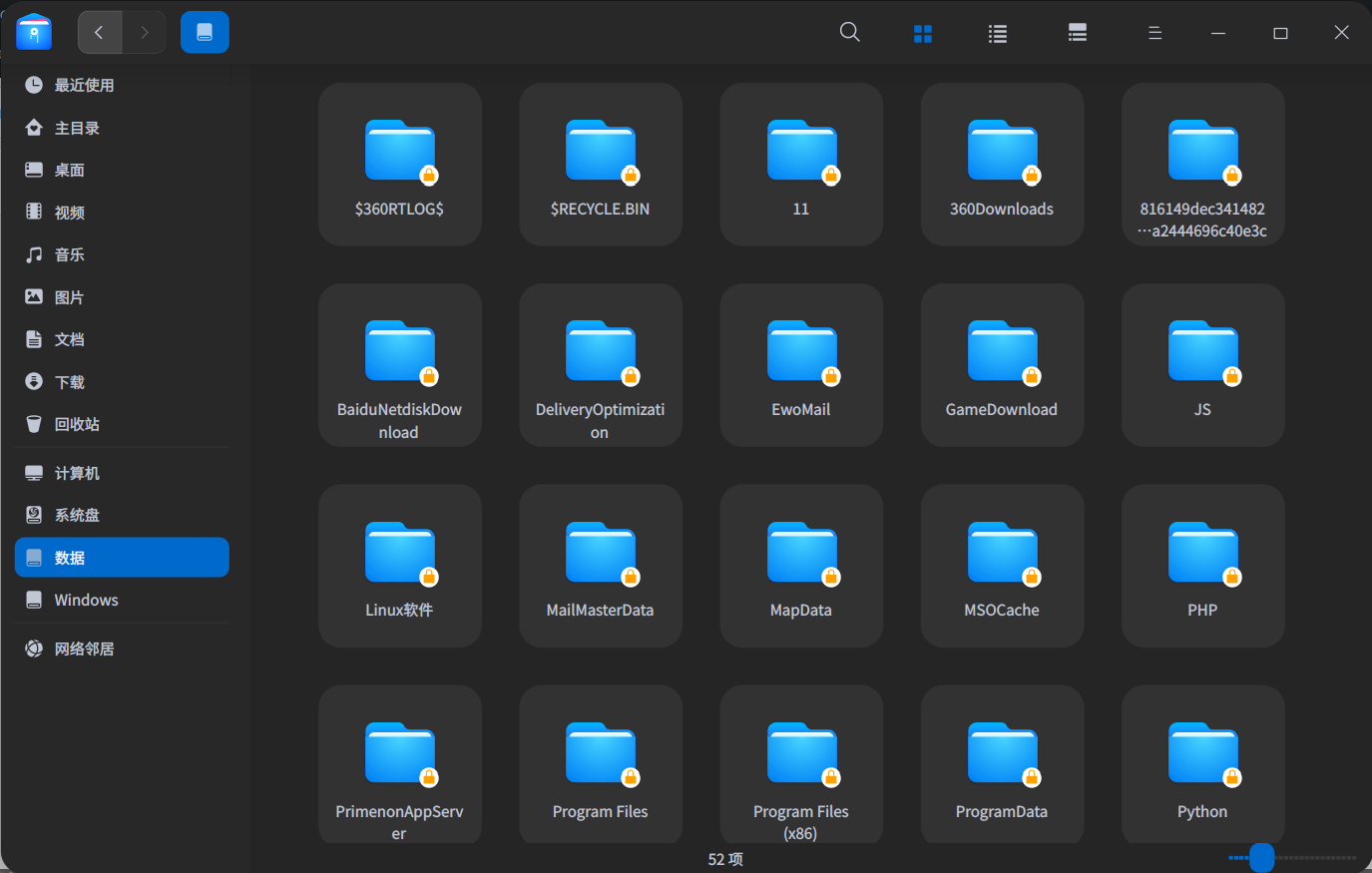Viewport: 1372px width, 873px height.
Task: Select the $RECYCLE.BIN folder icon
Action: [601, 151]
